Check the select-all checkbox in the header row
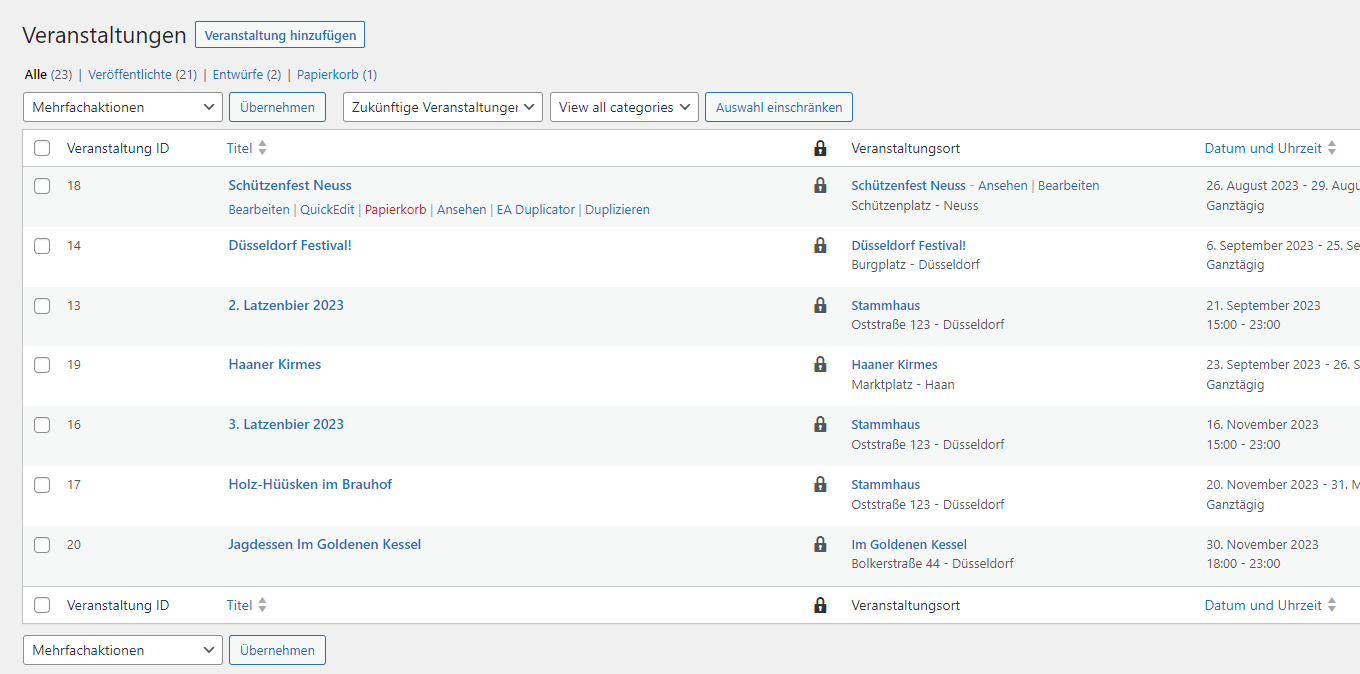The width and height of the screenshot is (1360, 674). pyautogui.click(x=42, y=147)
